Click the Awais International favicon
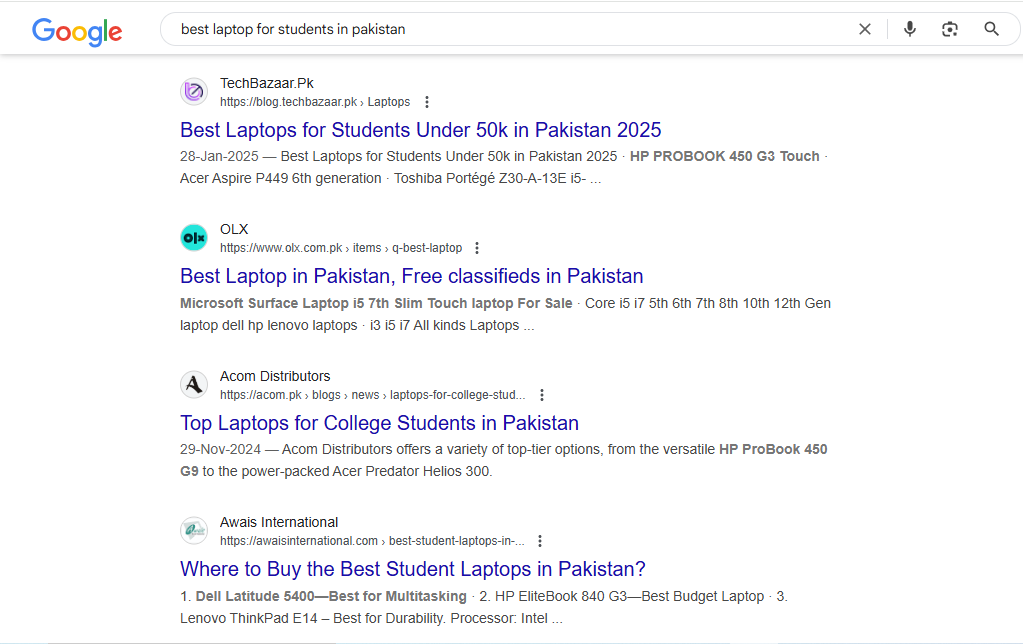This screenshot has width=1023, height=644. click(194, 530)
